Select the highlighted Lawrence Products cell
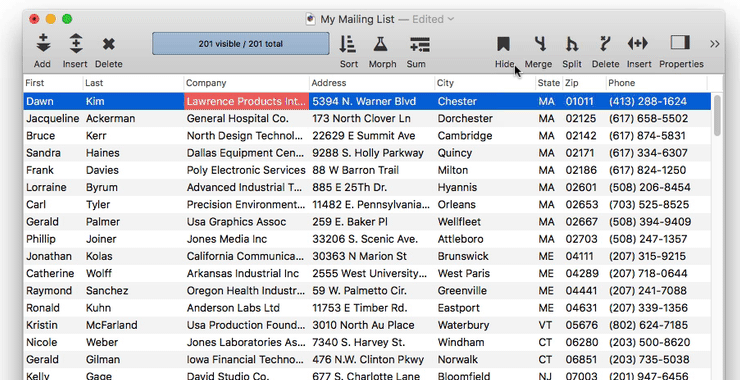Image resolution: width=740 pixels, height=380 pixels. 246,101
